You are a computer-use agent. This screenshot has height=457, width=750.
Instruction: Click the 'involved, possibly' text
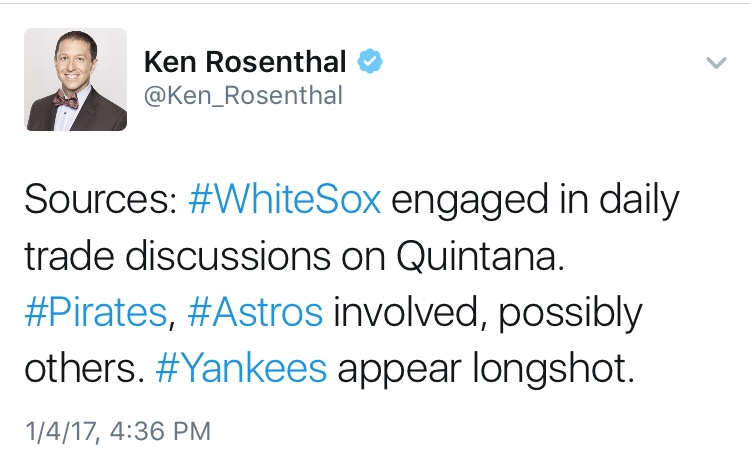[487, 313]
